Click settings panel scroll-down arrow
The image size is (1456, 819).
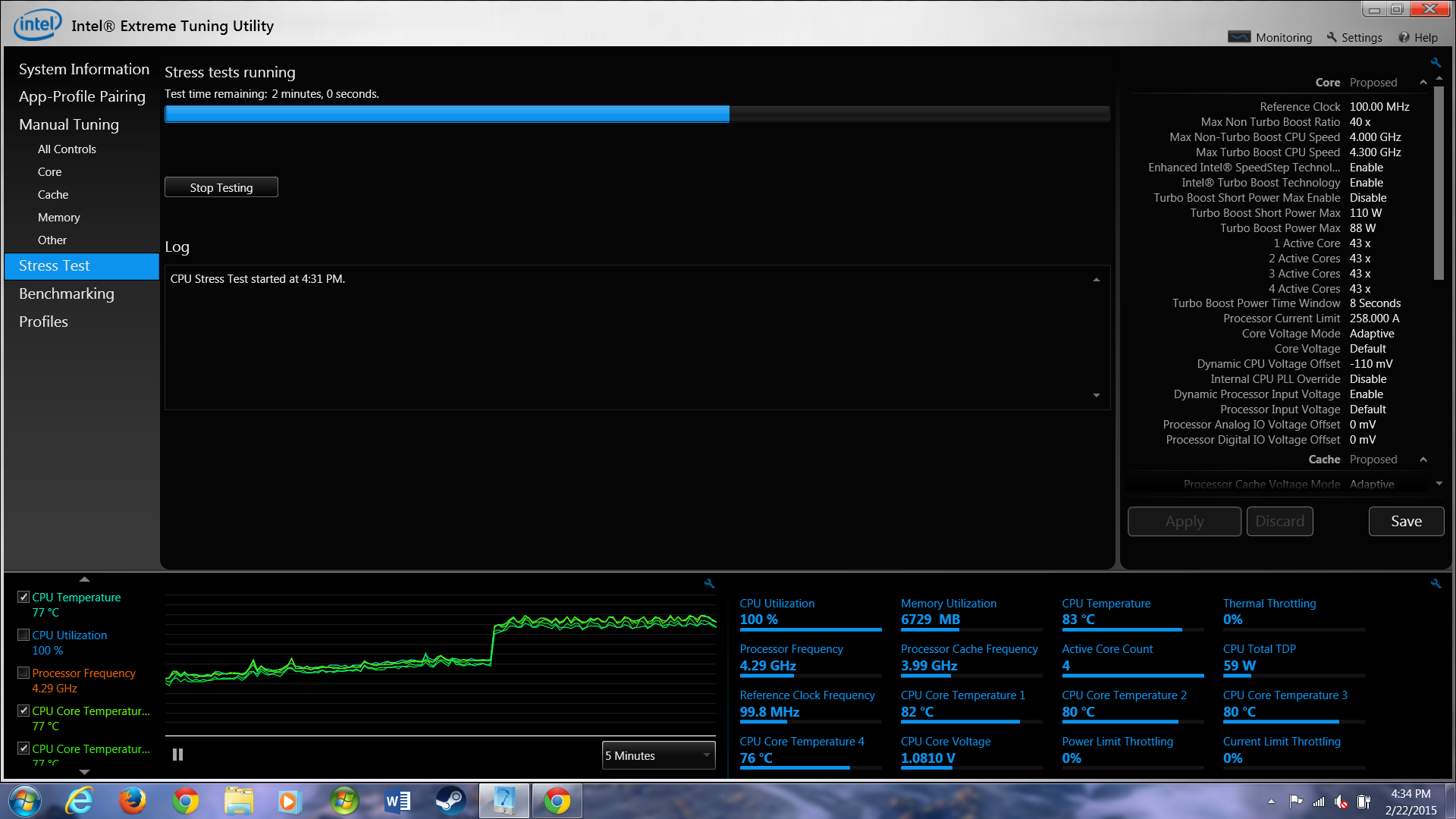(x=1439, y=483)
